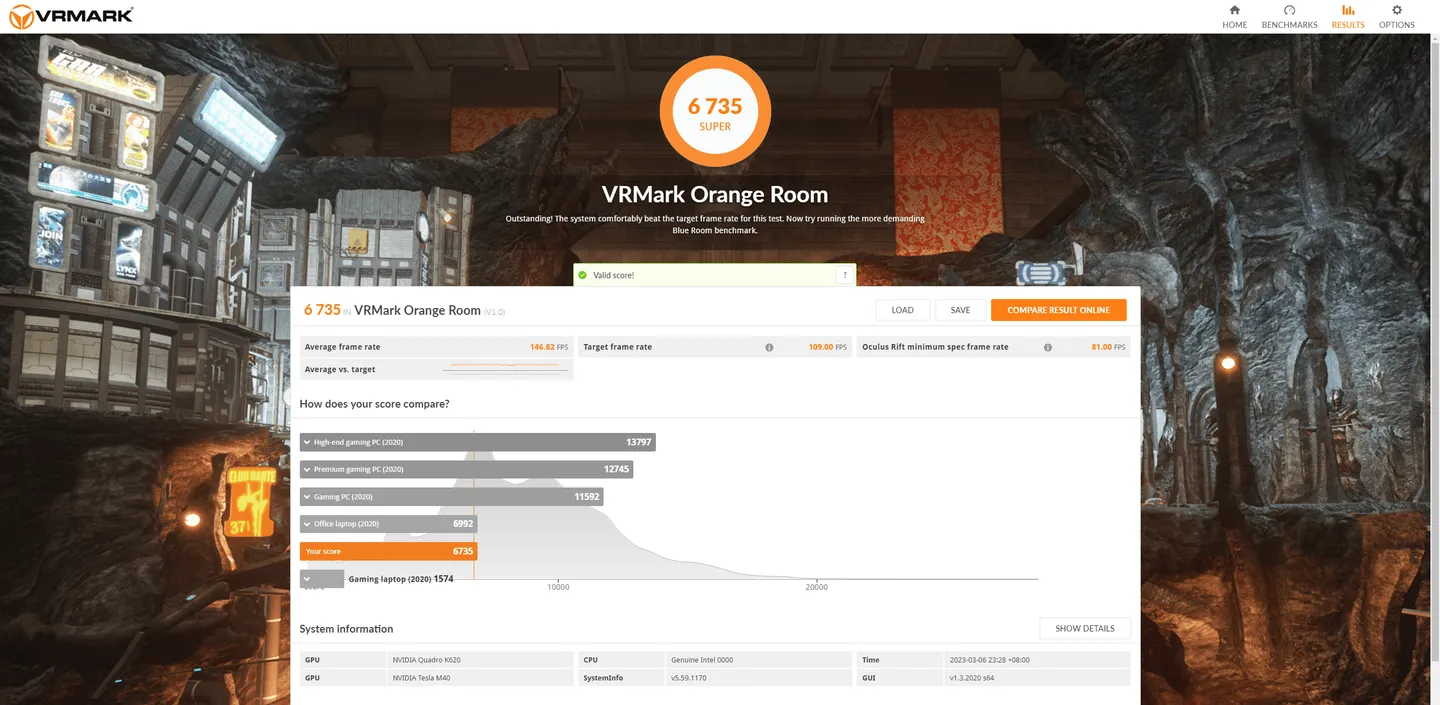Click the VRMark logo

pyautogui.click(x=70, y=16)
